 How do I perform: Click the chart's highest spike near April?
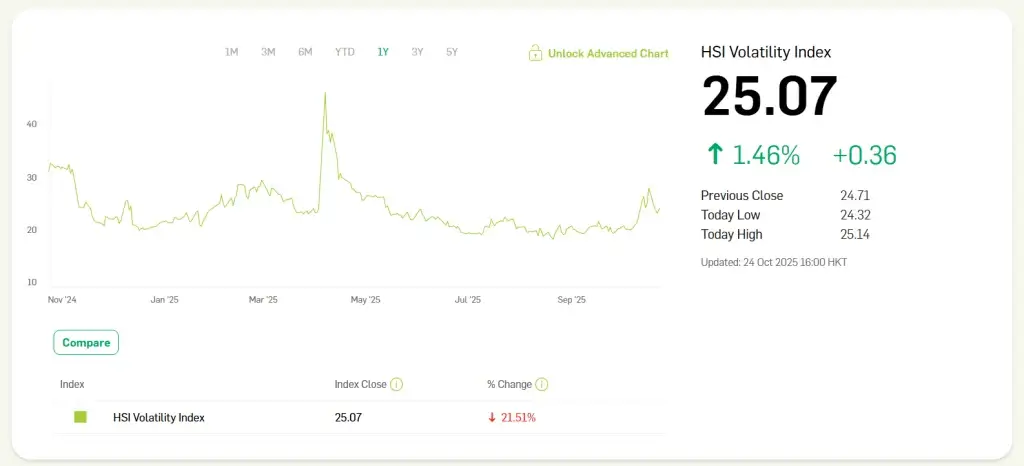coord(325,94)
